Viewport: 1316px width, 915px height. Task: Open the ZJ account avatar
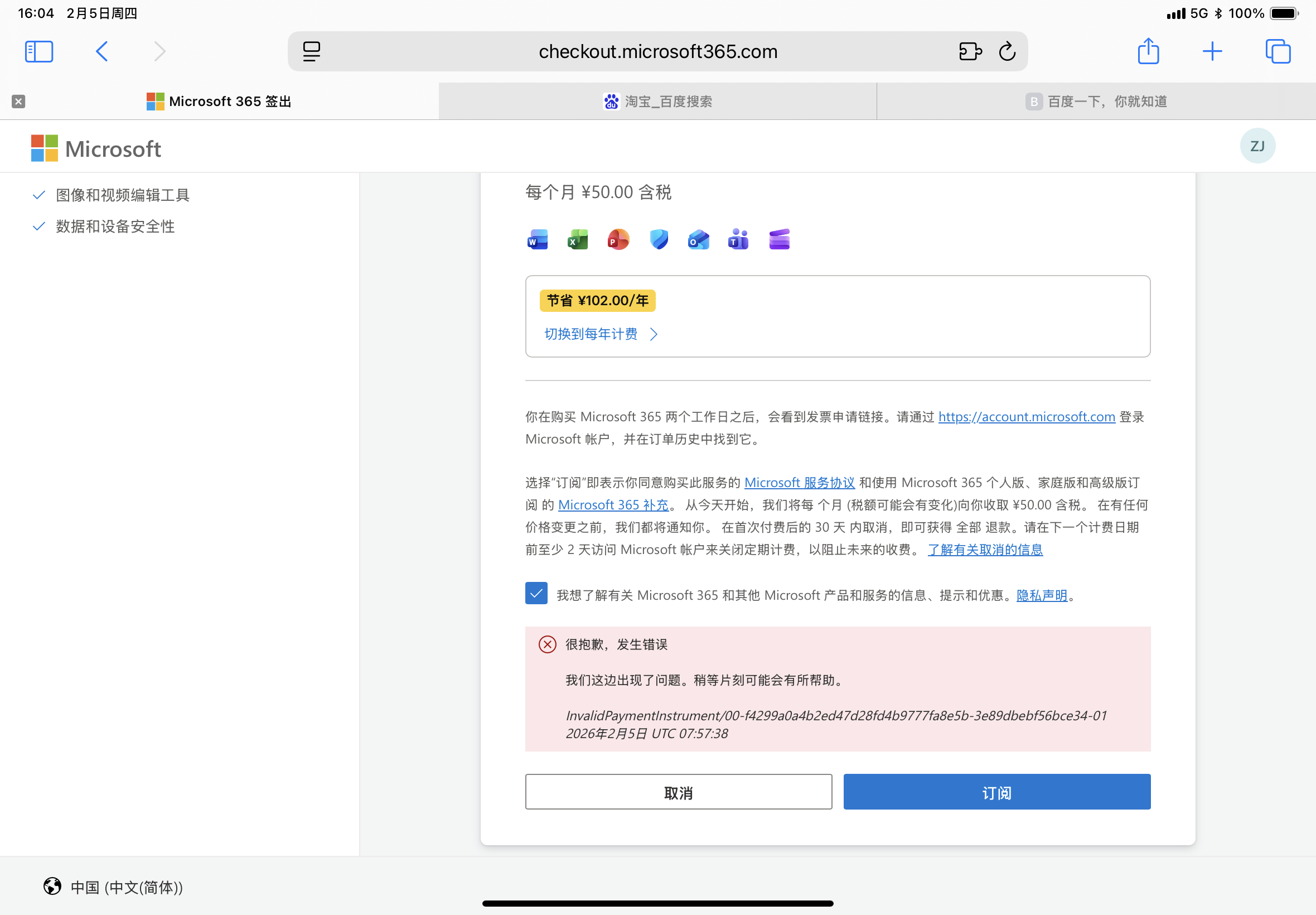pos(1257,146)
